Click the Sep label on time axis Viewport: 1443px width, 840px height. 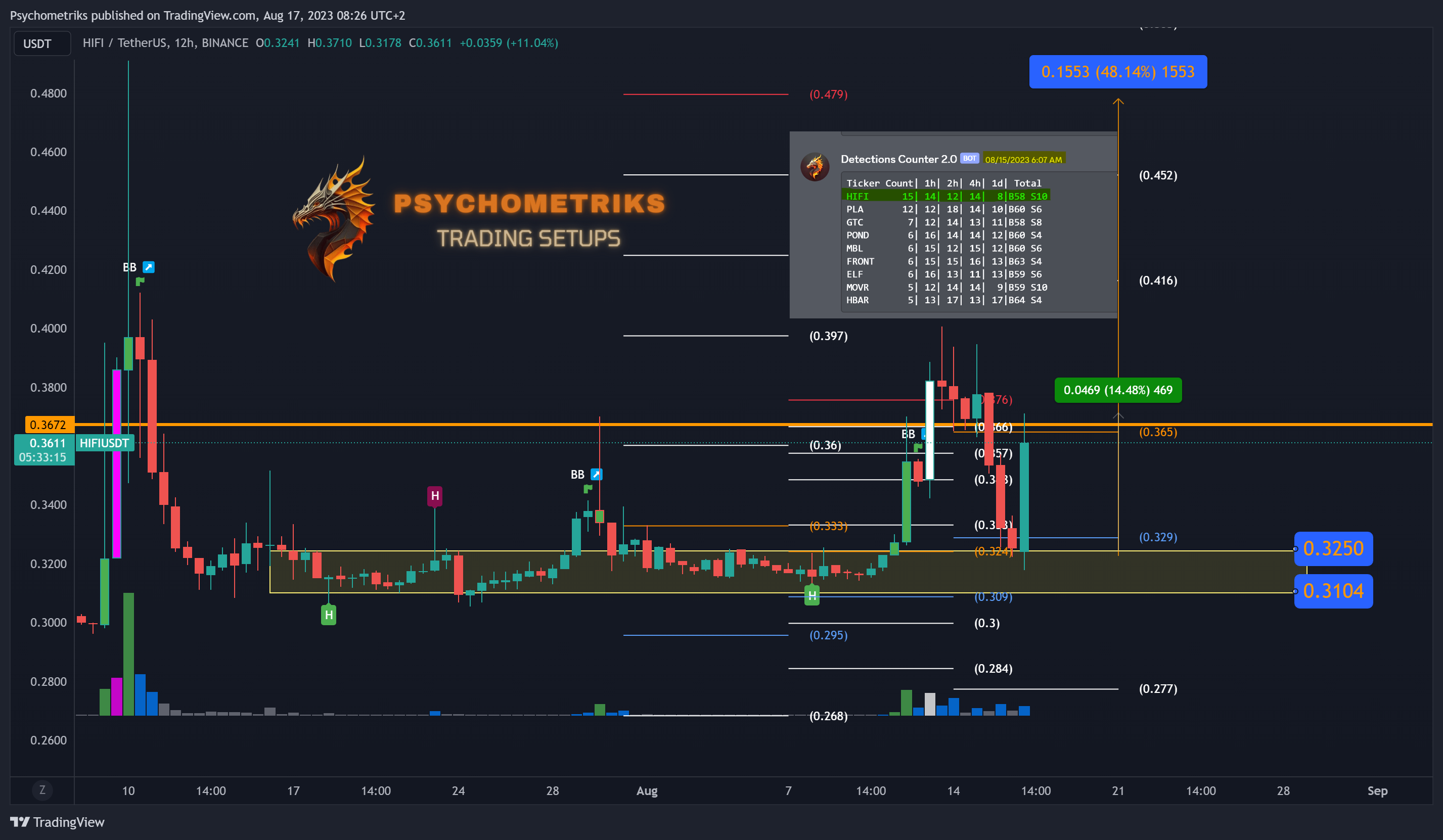coord(1377,791)
